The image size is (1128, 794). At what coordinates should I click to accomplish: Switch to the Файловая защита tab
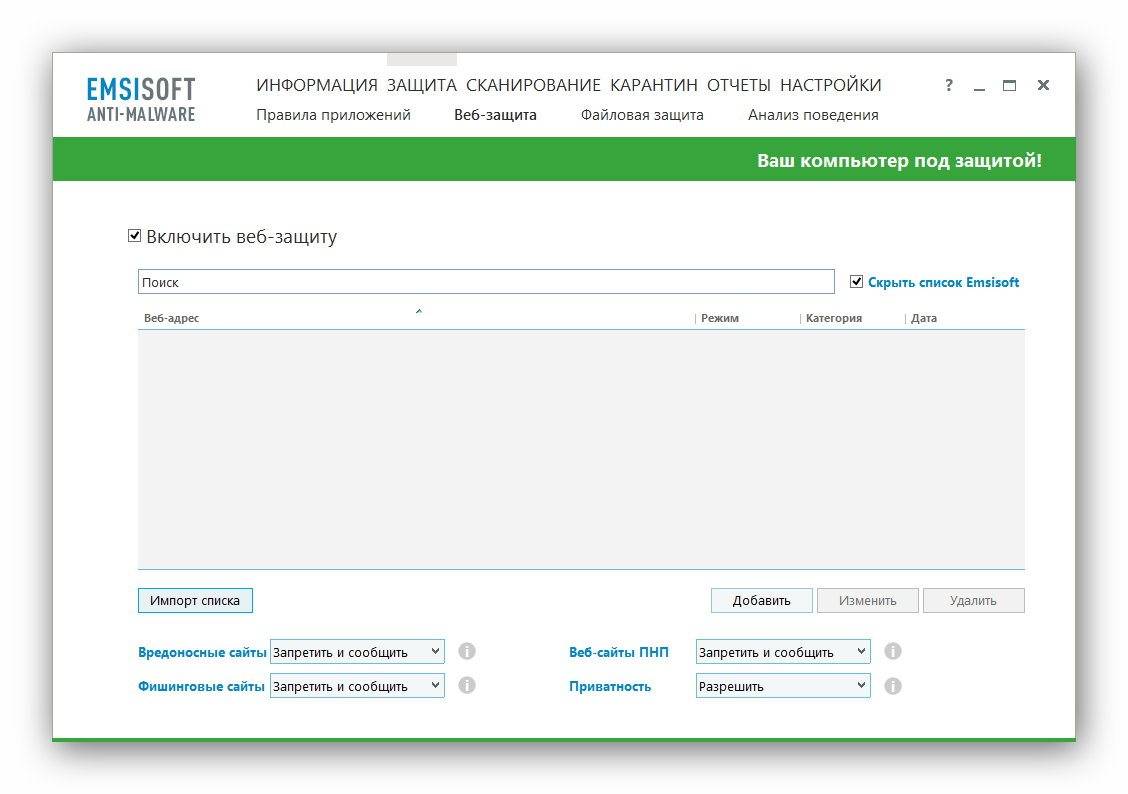[x=642, y=115]
